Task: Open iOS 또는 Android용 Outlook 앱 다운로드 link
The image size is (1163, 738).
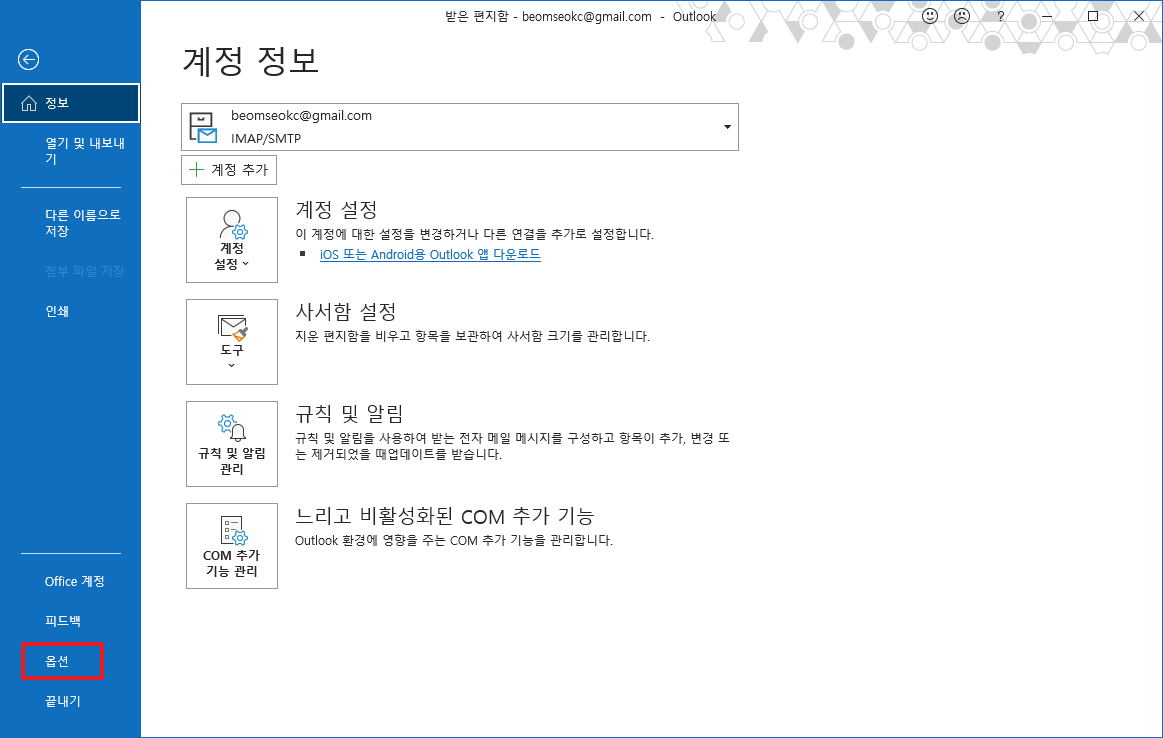Action: pyautogui.click(x=430, y=254)
